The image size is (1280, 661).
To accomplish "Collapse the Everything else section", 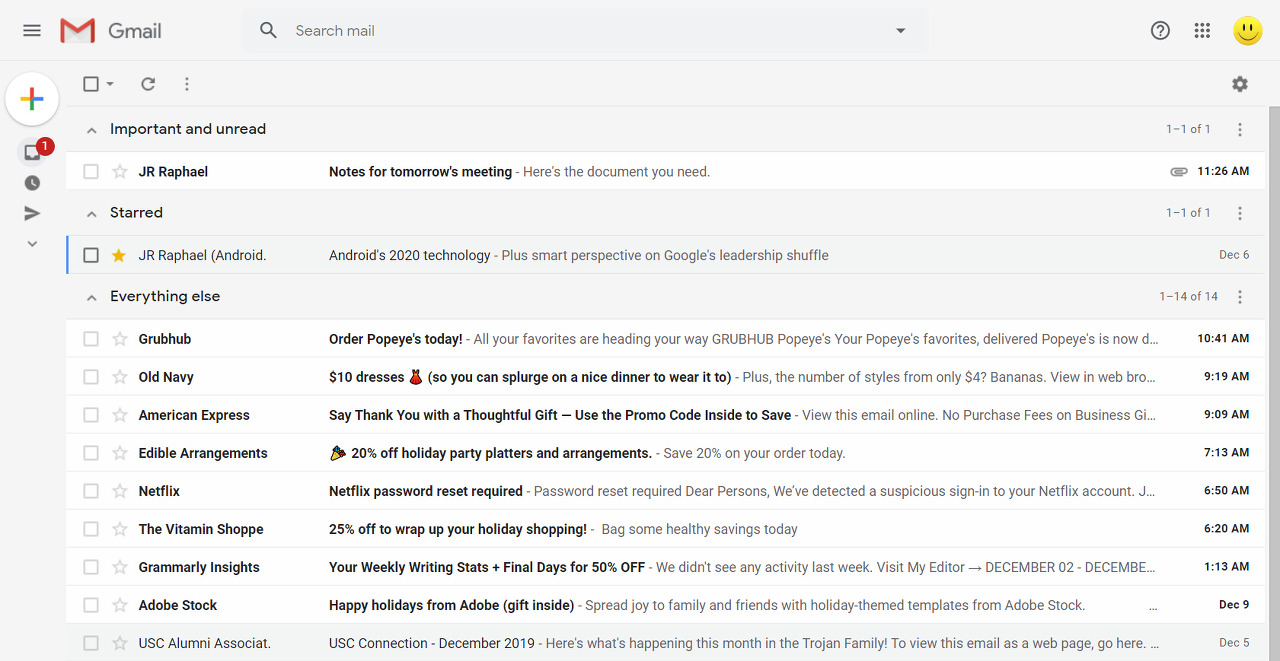I will pyautogui.click(x=92, y=298).
